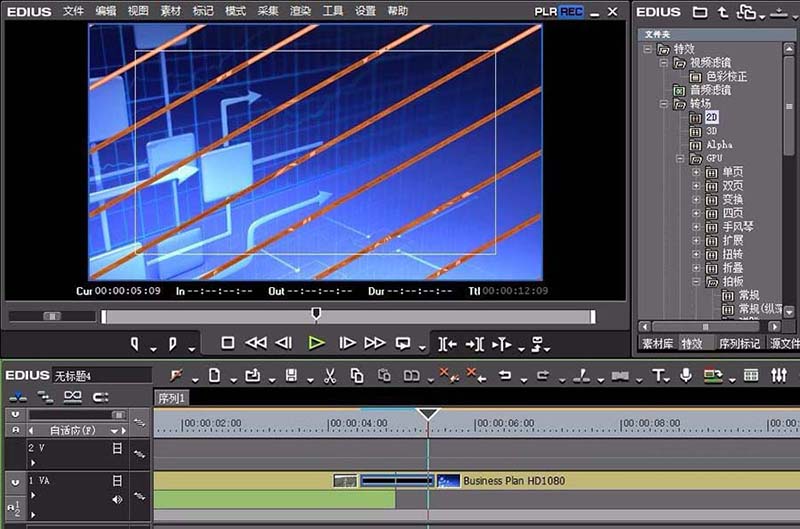Click the Open project icon
800x529 pixels.
253,376
